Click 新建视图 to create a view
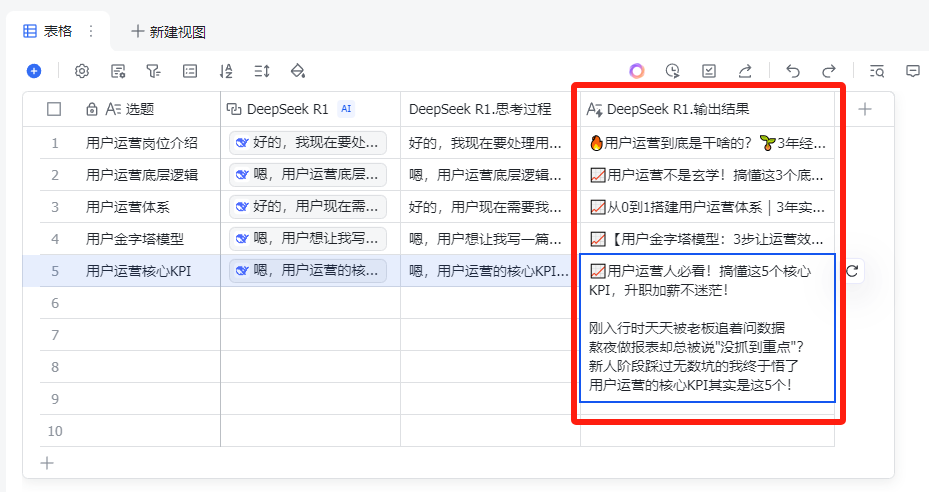 pos(169,32)
